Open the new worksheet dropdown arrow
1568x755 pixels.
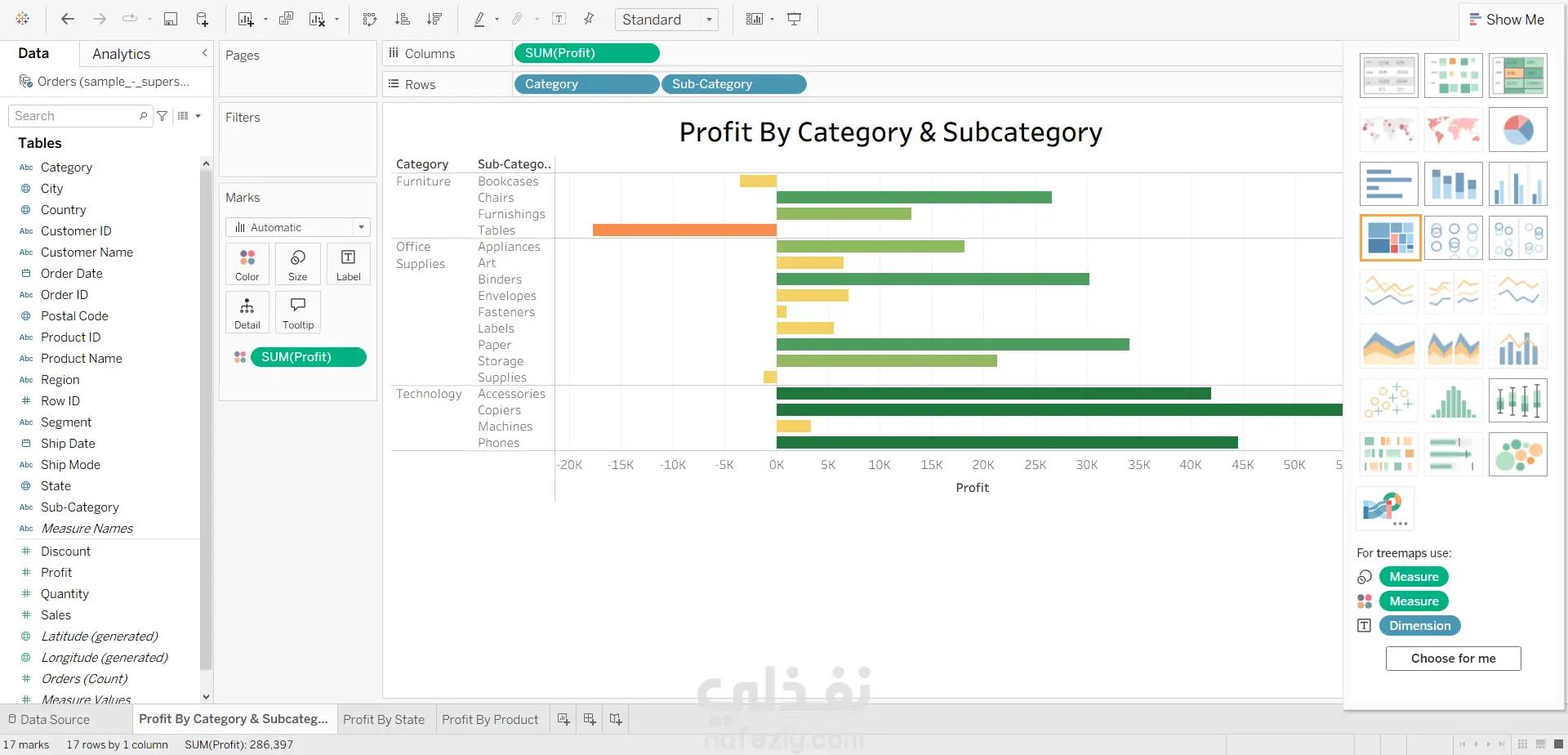(x=265, y=20)
